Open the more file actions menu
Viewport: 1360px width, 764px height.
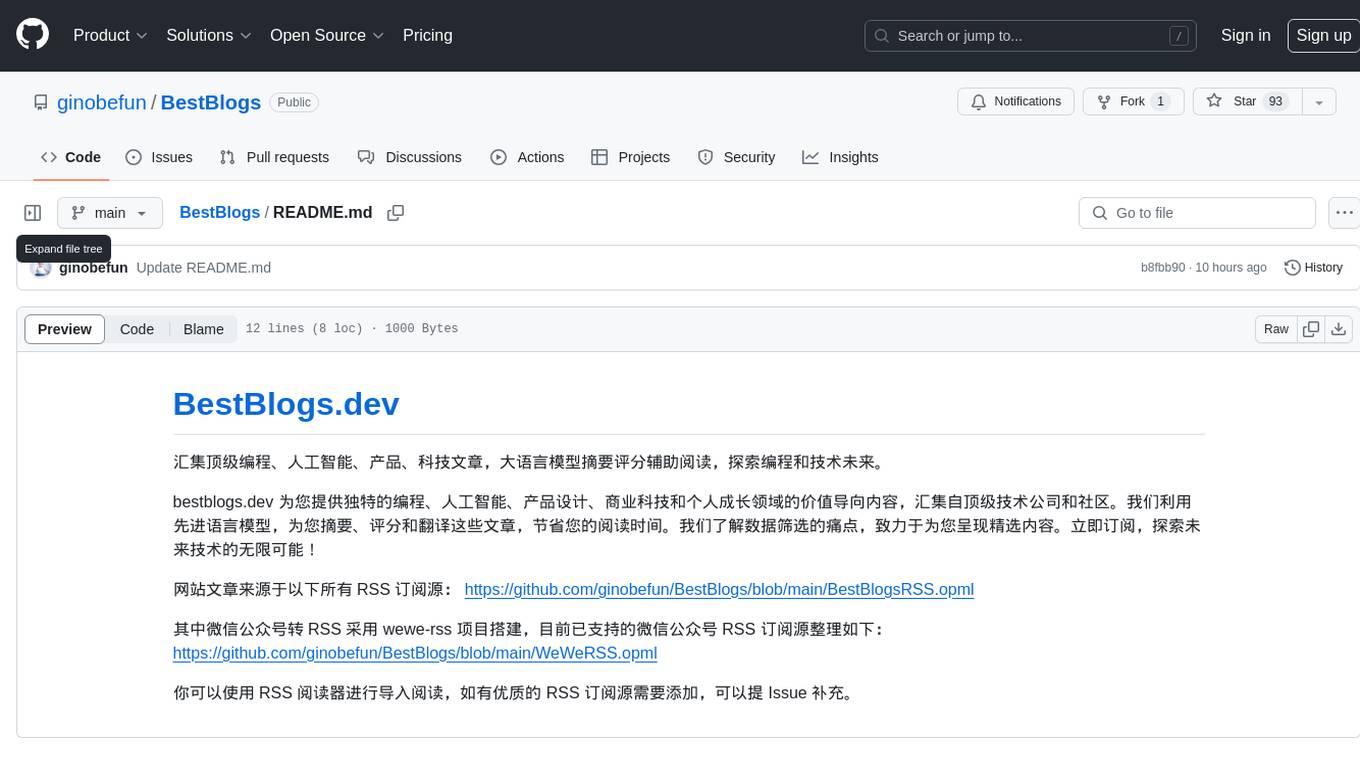click(1344, 213)
